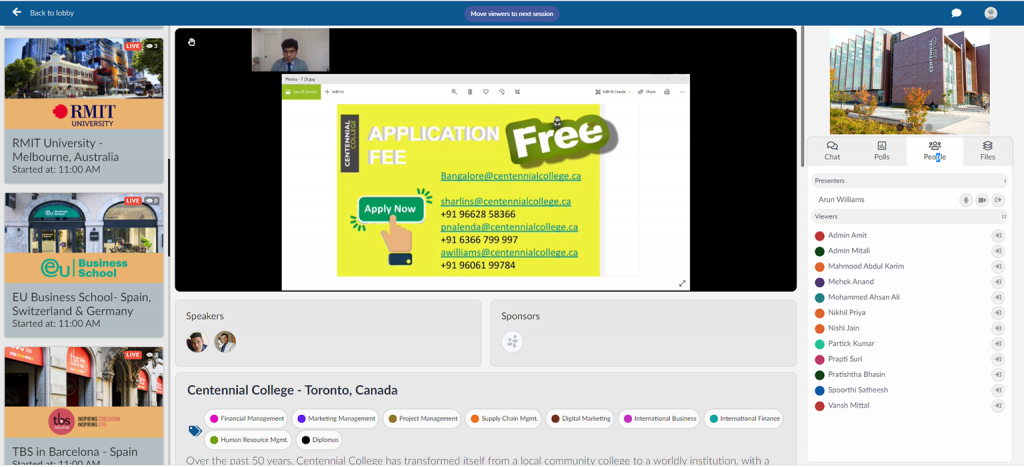1024x467 pixels.
Task: Select the Supply Chain Mgmt. tag
Action: click(x=503, y=419)
